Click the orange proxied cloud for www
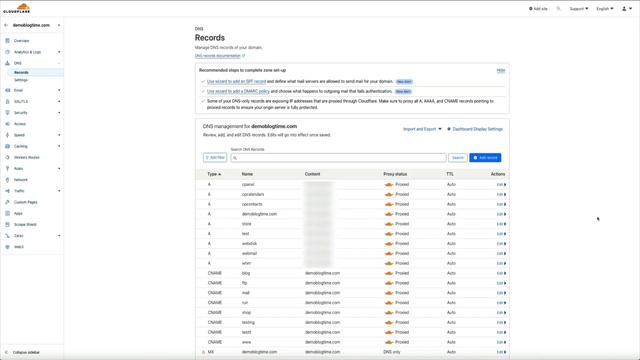This screenshot has width=640, height=360. (389, 342)
